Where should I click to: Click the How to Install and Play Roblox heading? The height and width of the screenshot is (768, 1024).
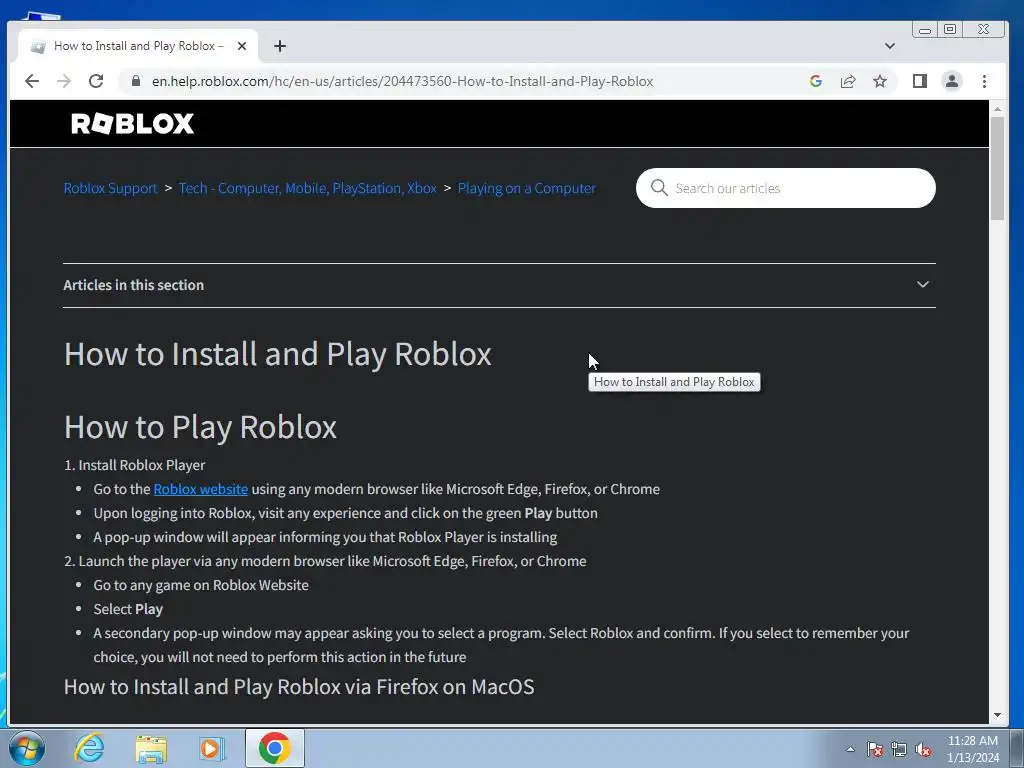278,354
